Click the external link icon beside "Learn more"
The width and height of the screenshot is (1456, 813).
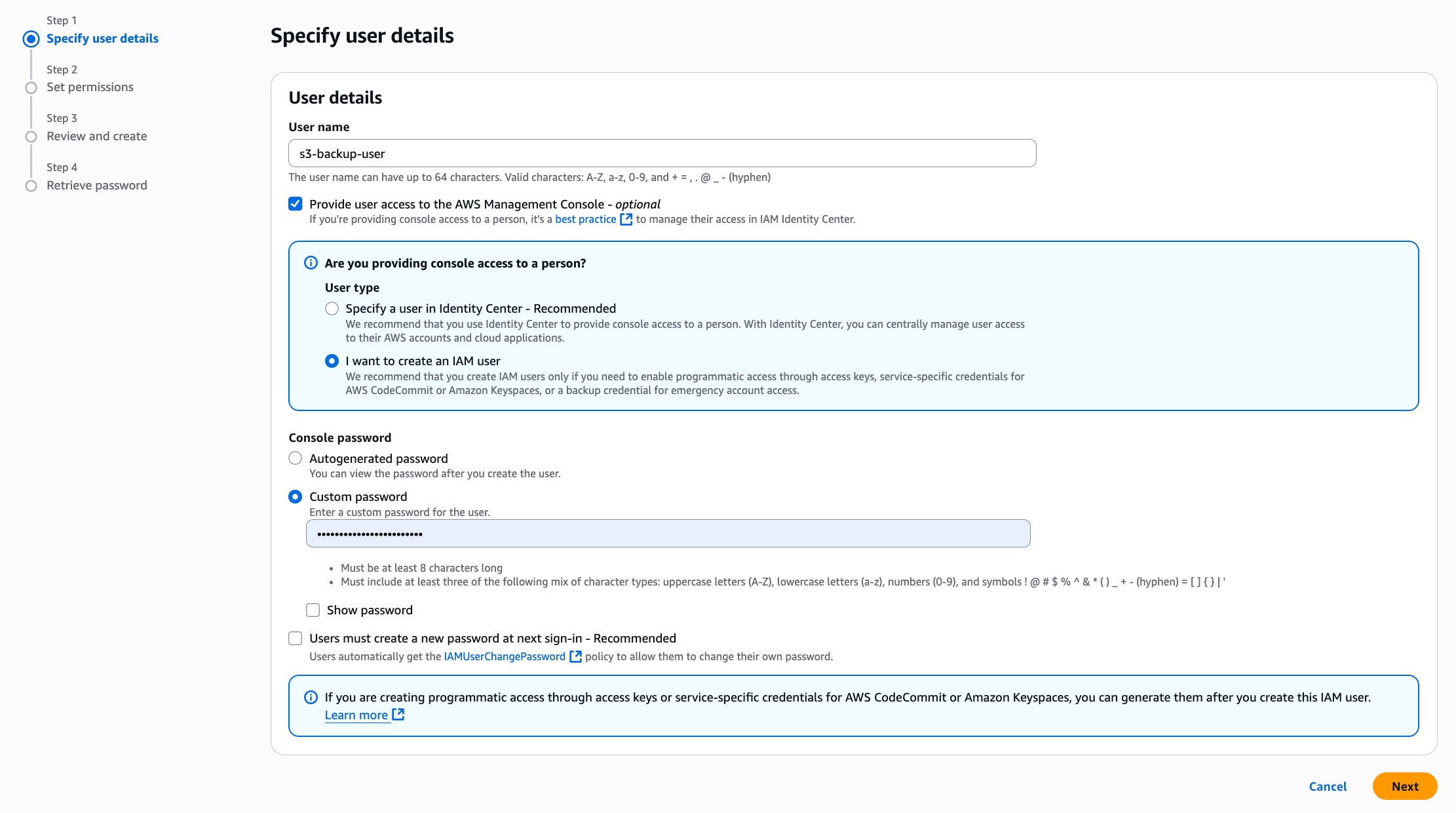[398, 715]
